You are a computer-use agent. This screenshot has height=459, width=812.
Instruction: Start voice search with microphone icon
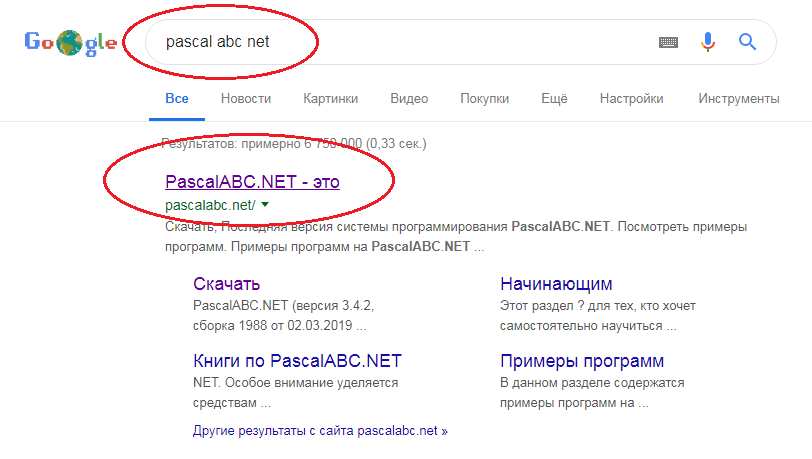(x=707, y=42)
